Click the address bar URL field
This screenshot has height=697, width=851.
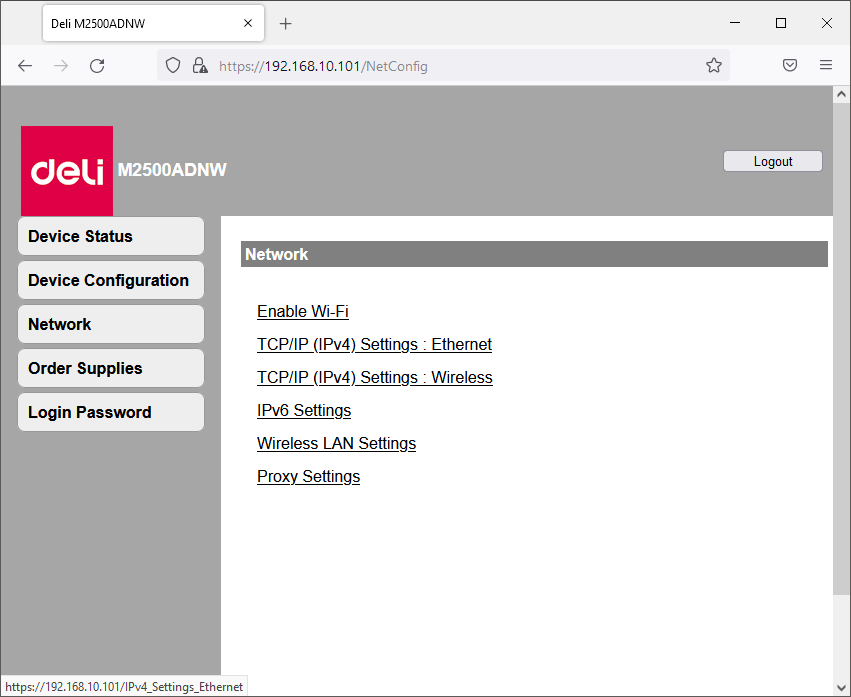click(x=450, y=66)
